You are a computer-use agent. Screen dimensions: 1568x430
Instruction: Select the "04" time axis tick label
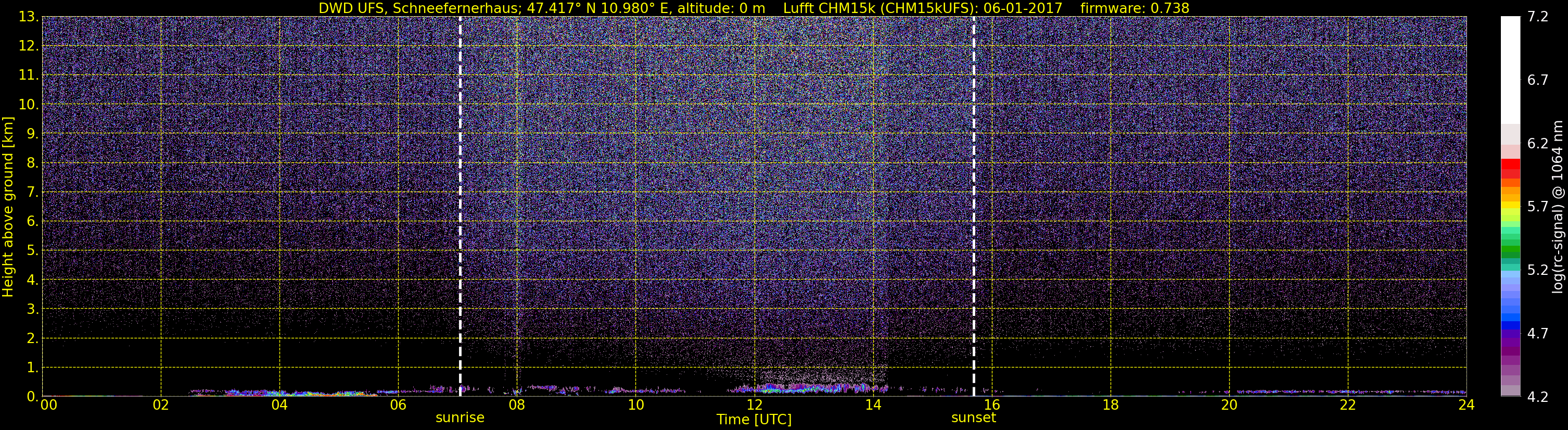[x=279, y=405]
